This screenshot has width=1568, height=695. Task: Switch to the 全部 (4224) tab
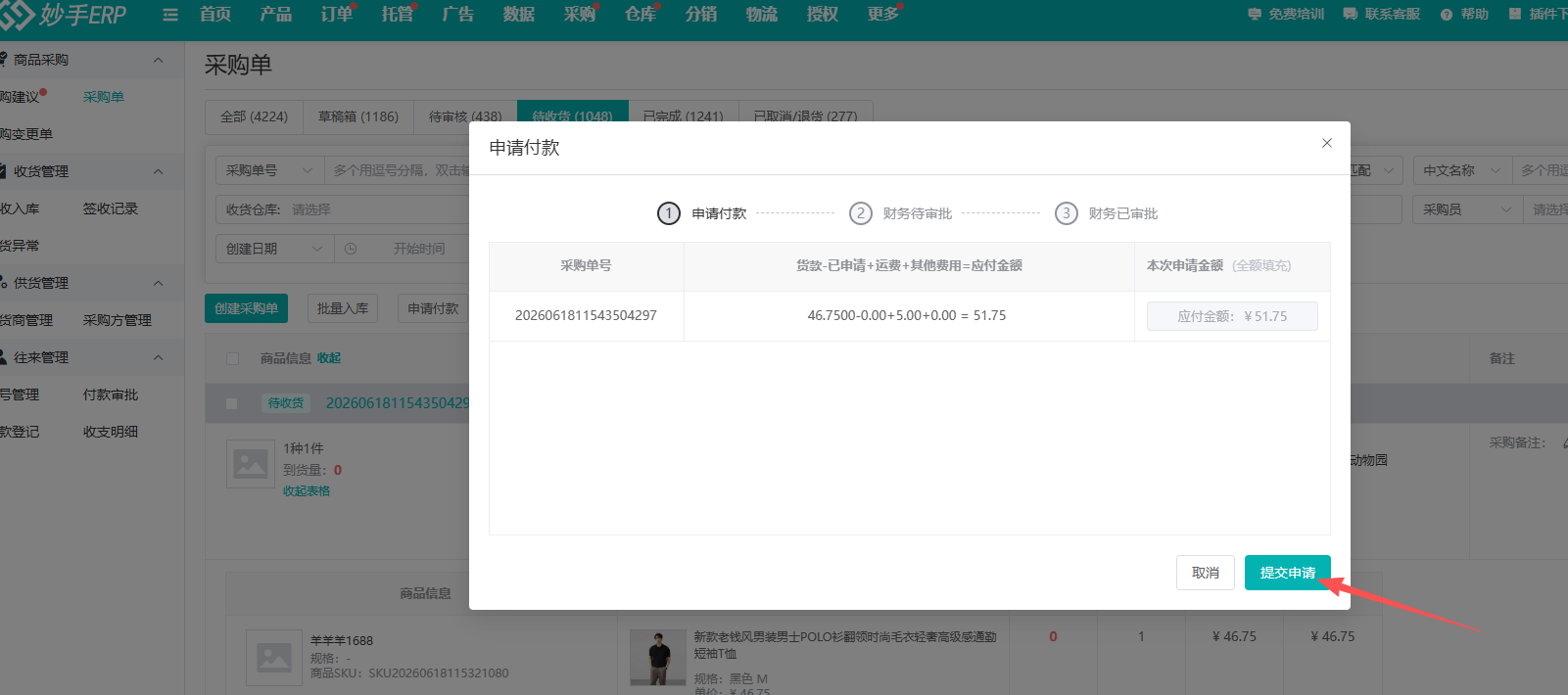coord(254,116)
